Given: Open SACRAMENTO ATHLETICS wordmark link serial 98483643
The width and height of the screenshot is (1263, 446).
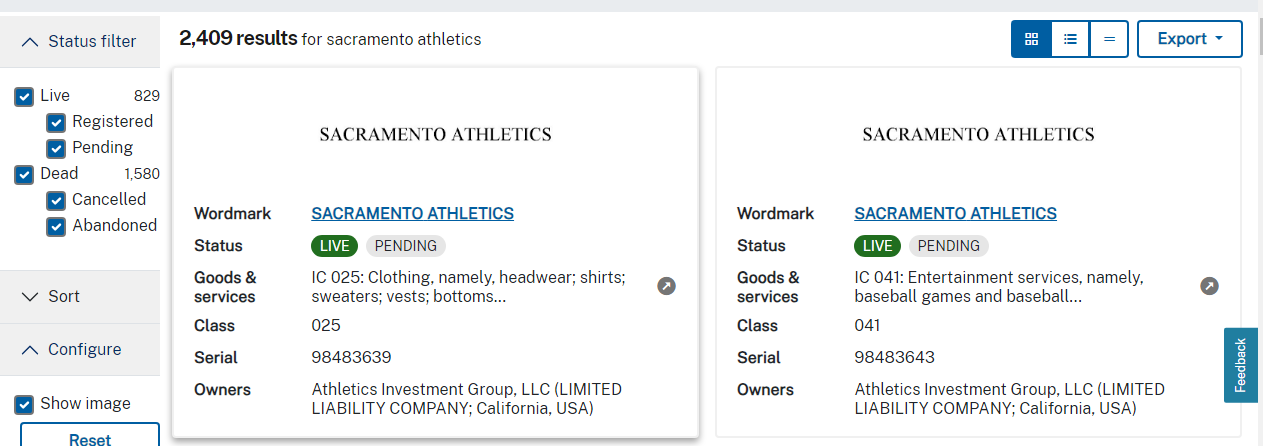Looking at the screenshot, I should [955, 213].
